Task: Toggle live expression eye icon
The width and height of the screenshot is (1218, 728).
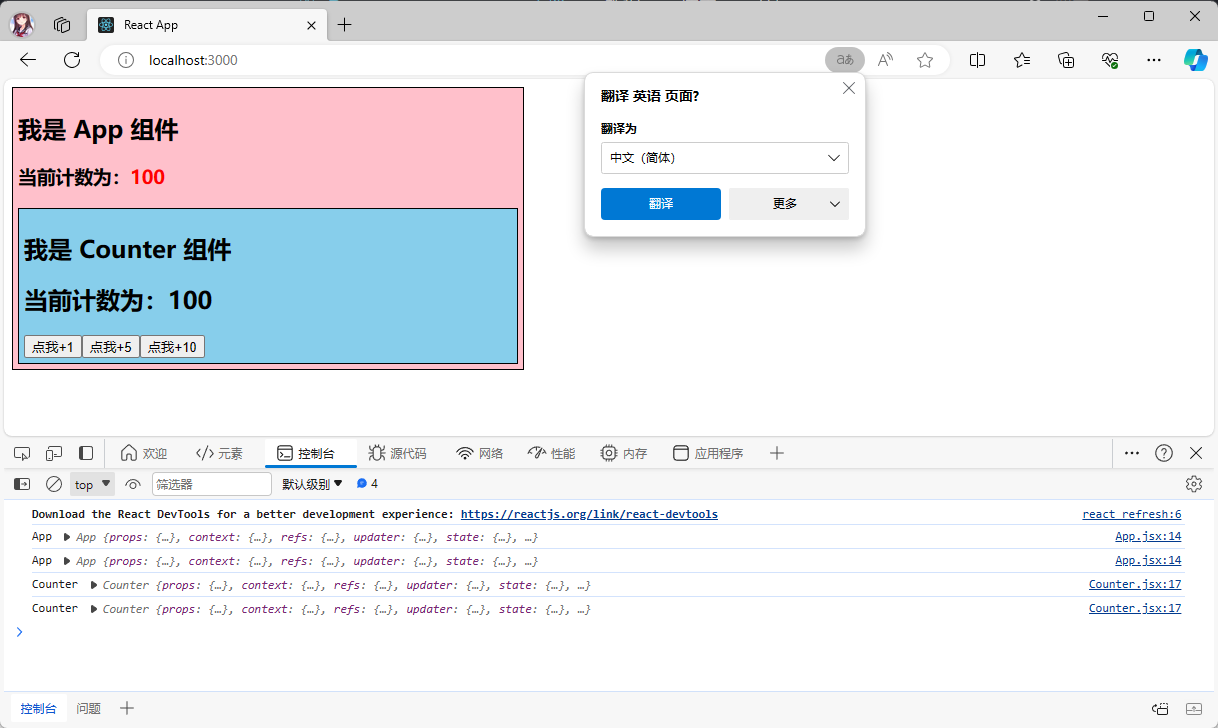Action: pos(133,484)
